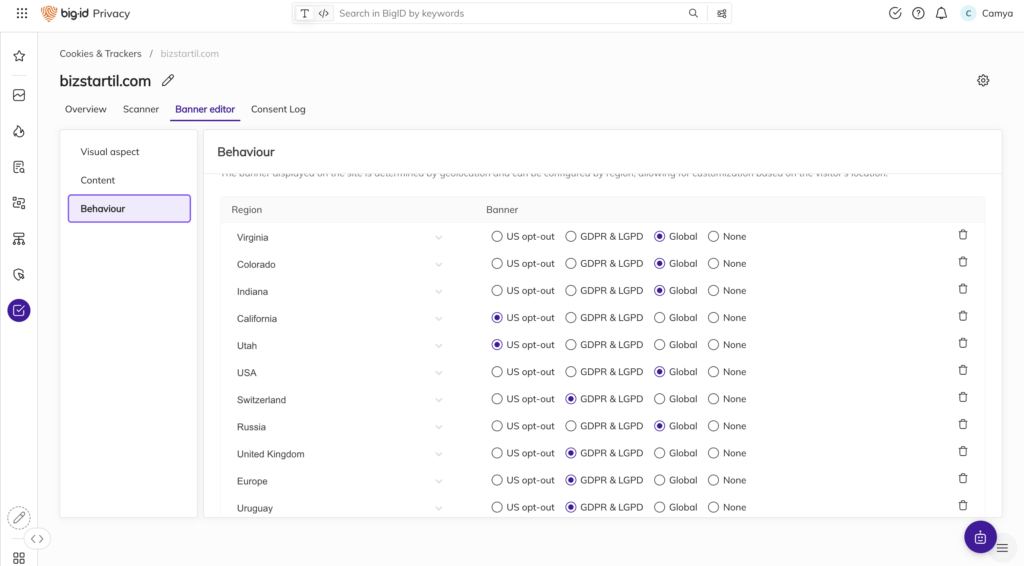Choose Global for California
The image size is (1024, 566).
tap(660, 318)
